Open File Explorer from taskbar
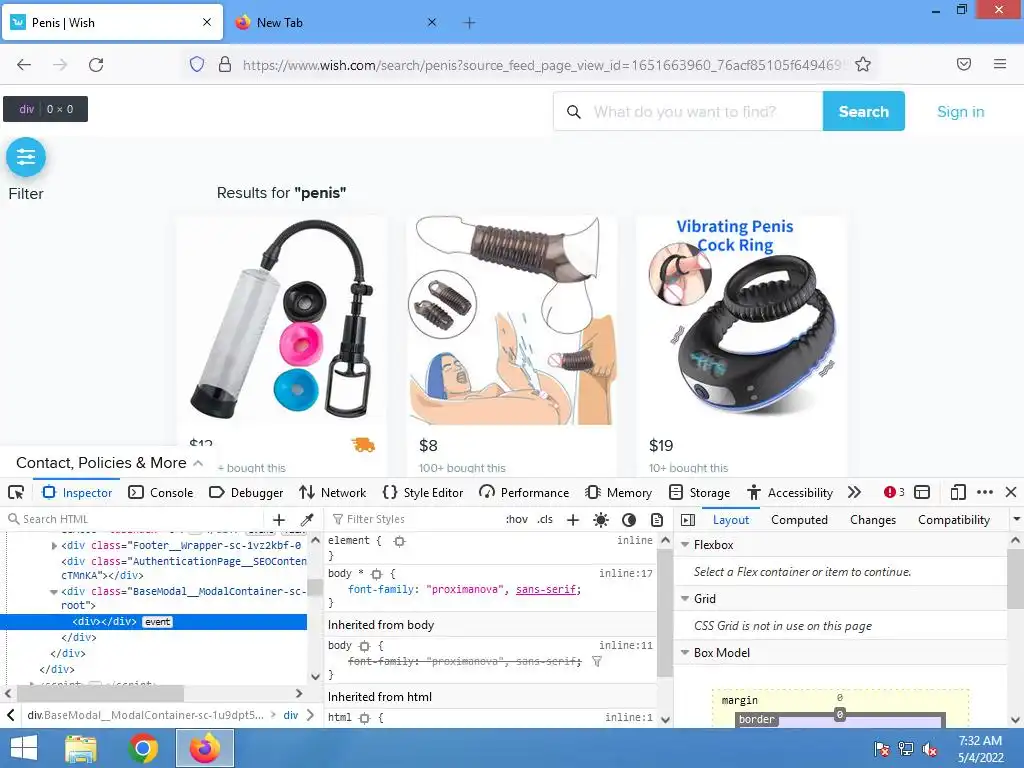The image size is (1024, 768). click(x=81, y=748)
